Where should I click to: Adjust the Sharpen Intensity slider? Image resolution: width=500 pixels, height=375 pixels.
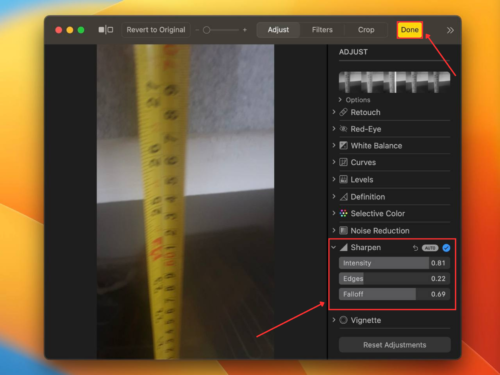pyautogui.click(x=394, y=263)
